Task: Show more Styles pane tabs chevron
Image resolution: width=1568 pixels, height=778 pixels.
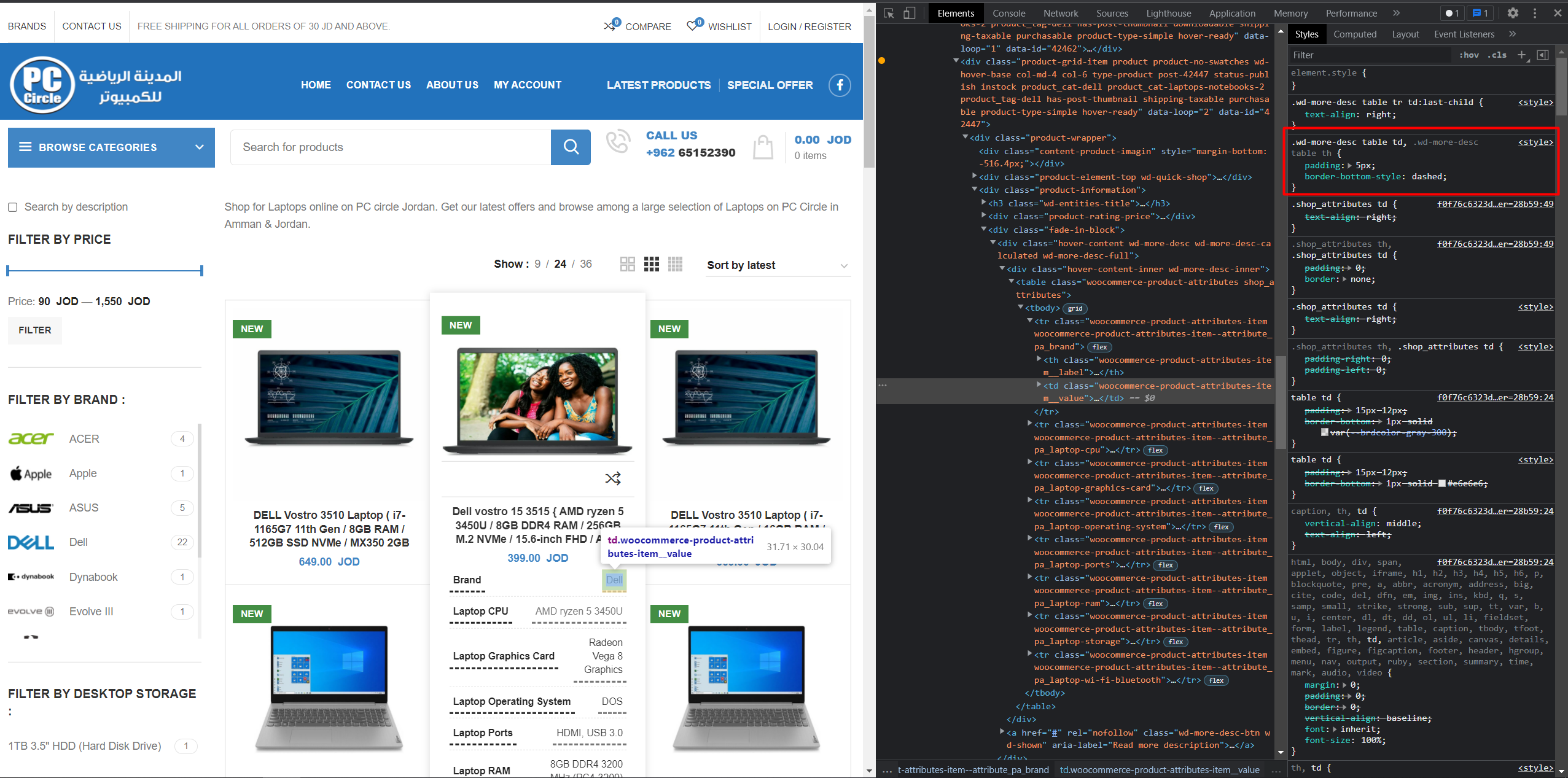Action: 1512,34
